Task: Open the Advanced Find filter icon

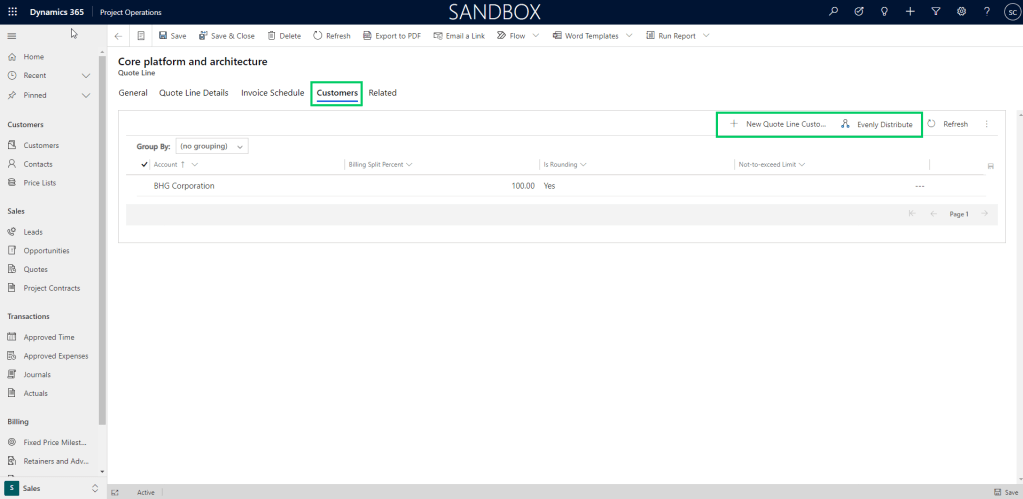Action: [935, 12]
